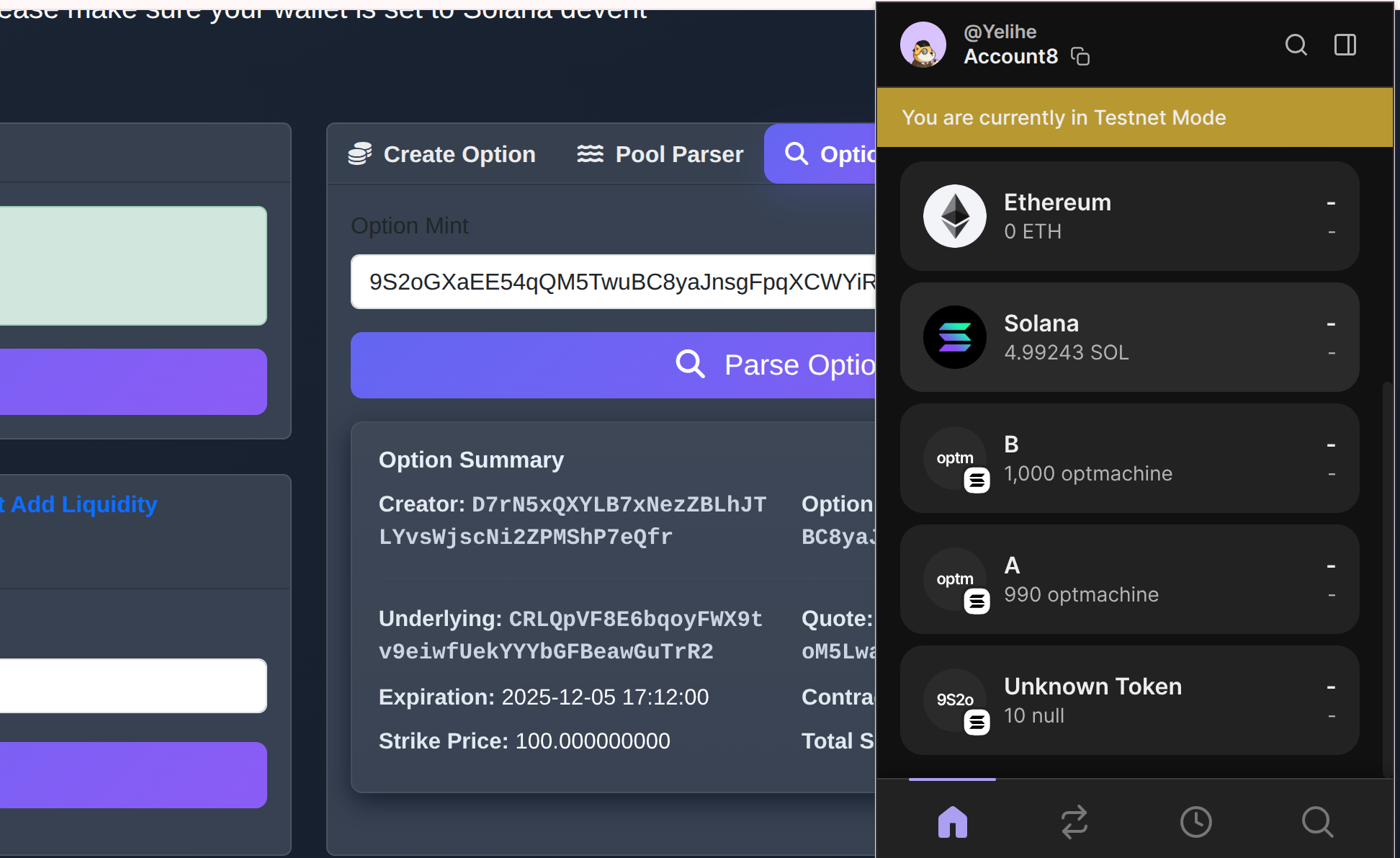1400x858 pixels.
Task: Switch to the Create Option tab
Action: click(442, 154)
